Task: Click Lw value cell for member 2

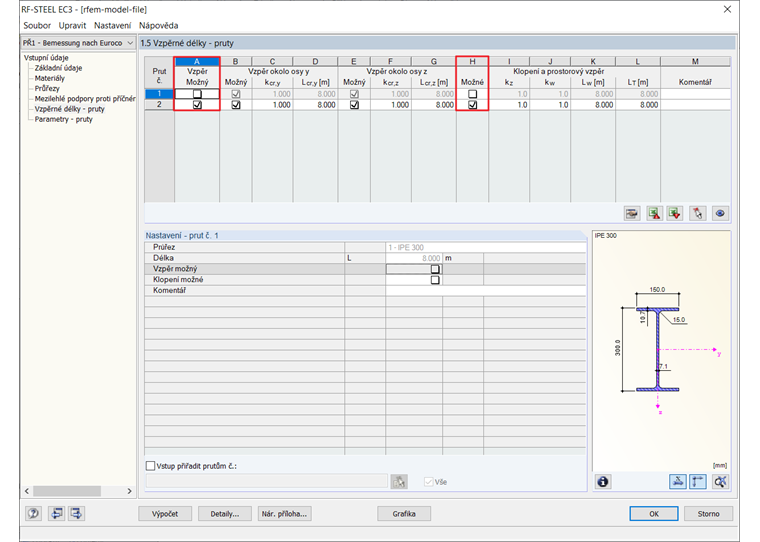Action: coord(593,105)
